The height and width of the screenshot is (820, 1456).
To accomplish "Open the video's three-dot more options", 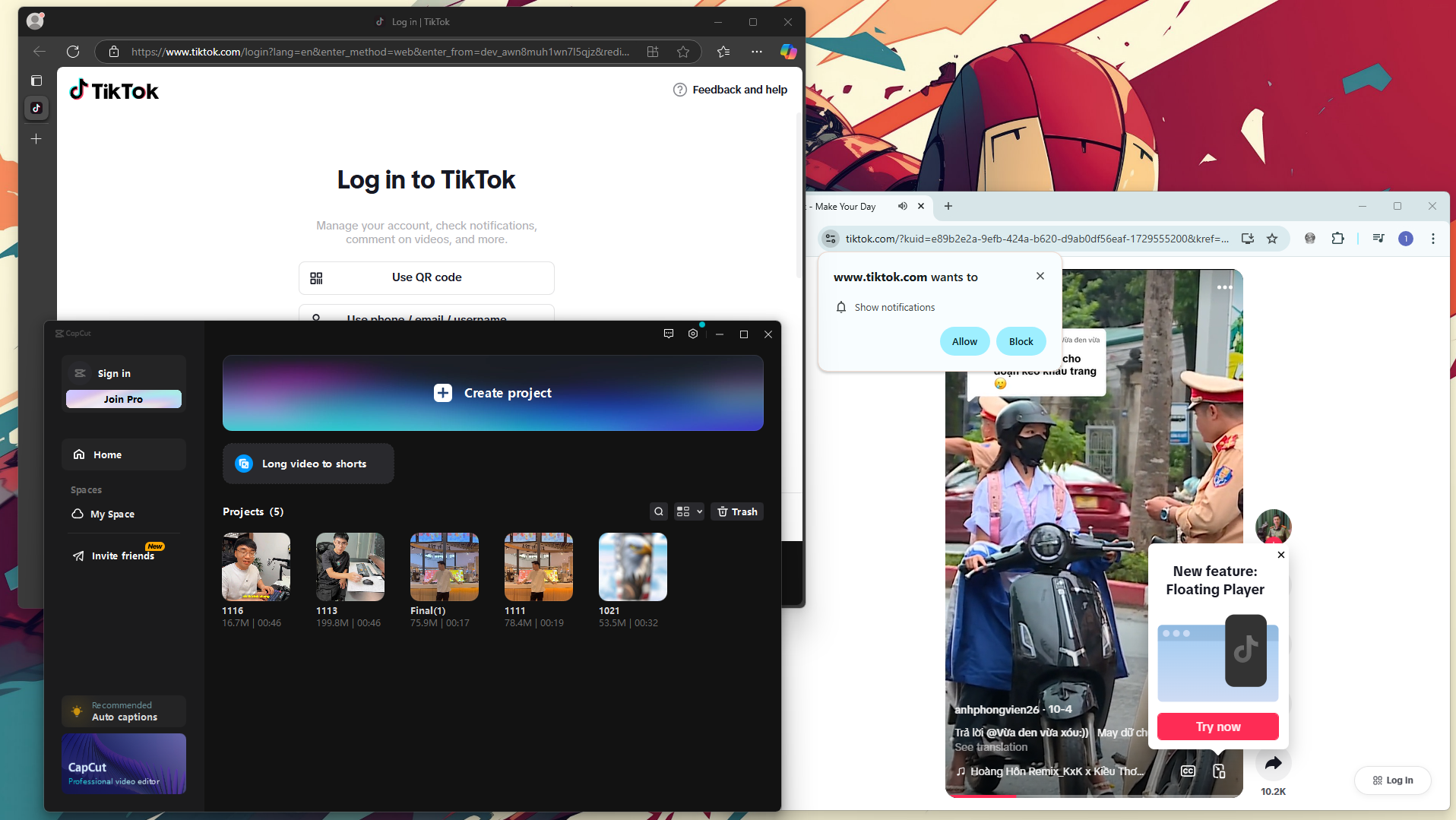I will click(x=1224, y=287).
